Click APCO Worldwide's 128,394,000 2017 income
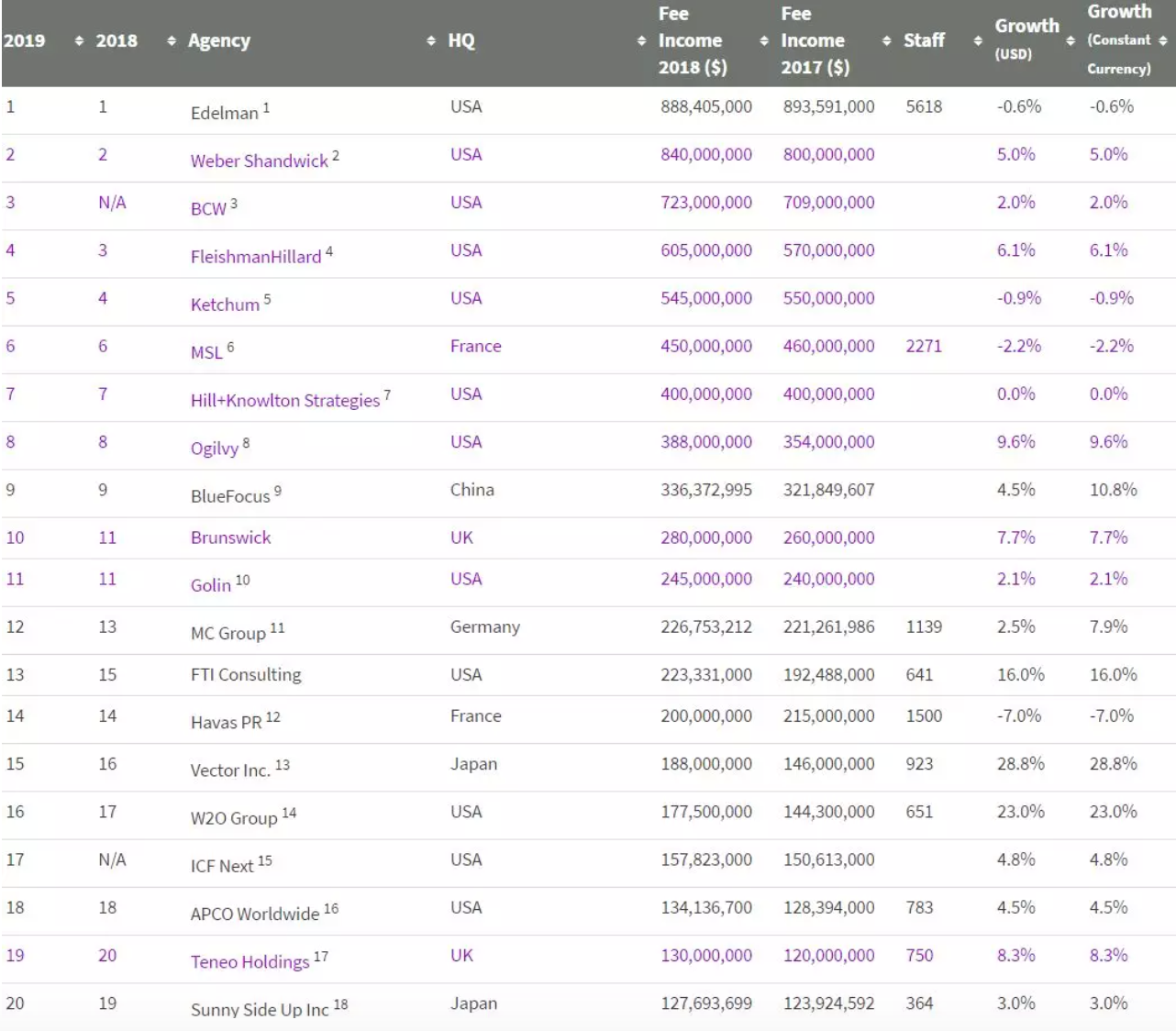Viewport: 1176px width, 1031px height. (x=828, y=907)
